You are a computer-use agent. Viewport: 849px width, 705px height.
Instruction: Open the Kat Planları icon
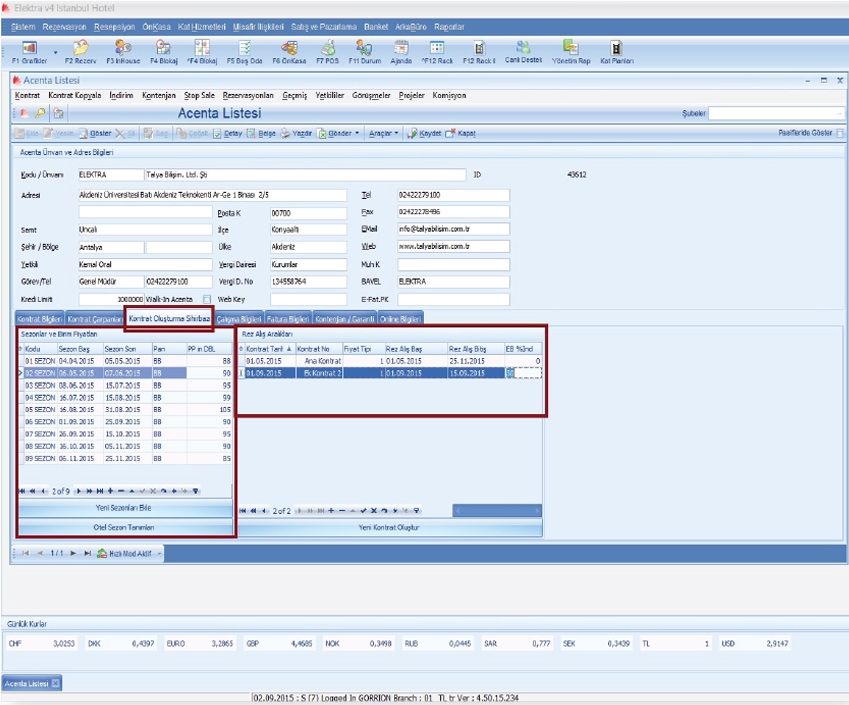[616, 49]
